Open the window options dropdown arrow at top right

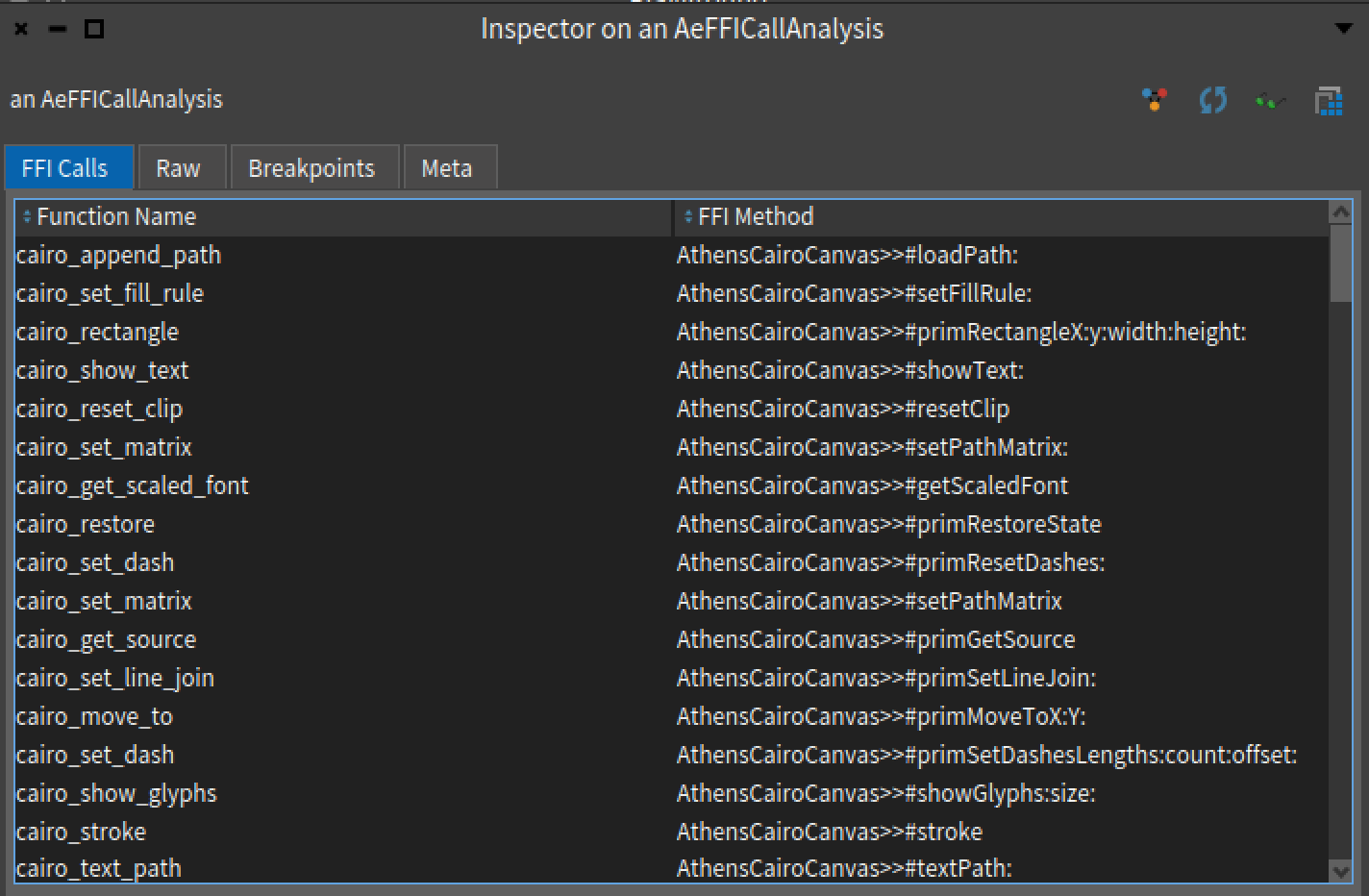1344,29
